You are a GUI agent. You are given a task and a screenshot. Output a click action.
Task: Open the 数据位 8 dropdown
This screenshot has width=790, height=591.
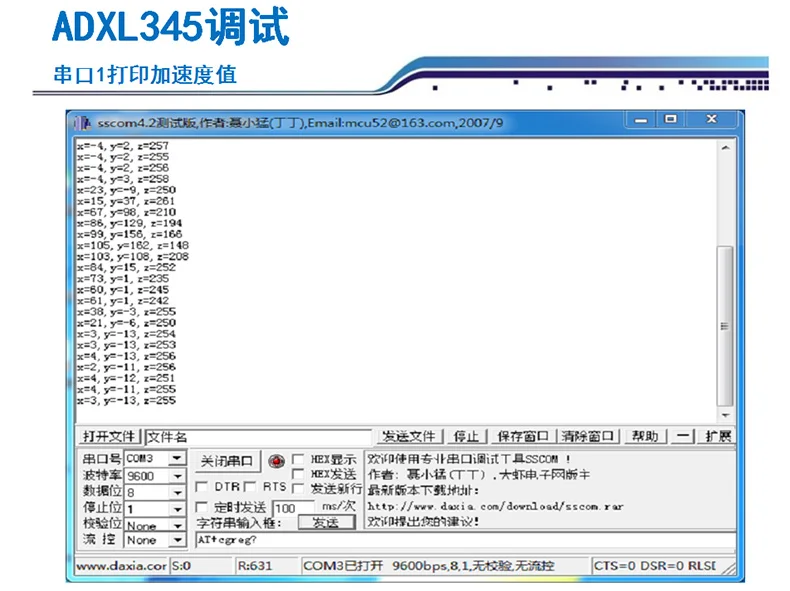coord(177,492)
